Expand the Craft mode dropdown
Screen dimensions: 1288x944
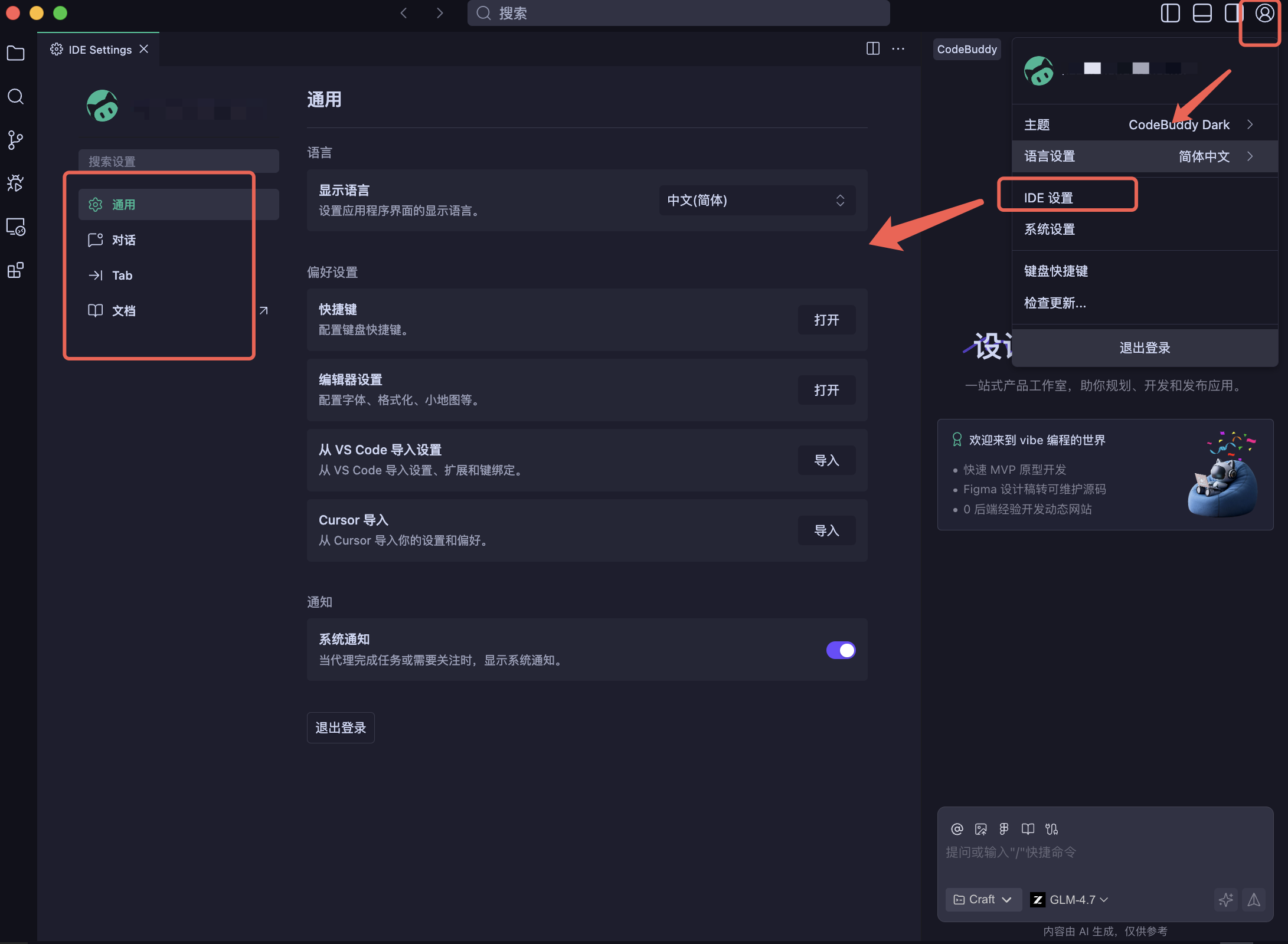(983, 900)
